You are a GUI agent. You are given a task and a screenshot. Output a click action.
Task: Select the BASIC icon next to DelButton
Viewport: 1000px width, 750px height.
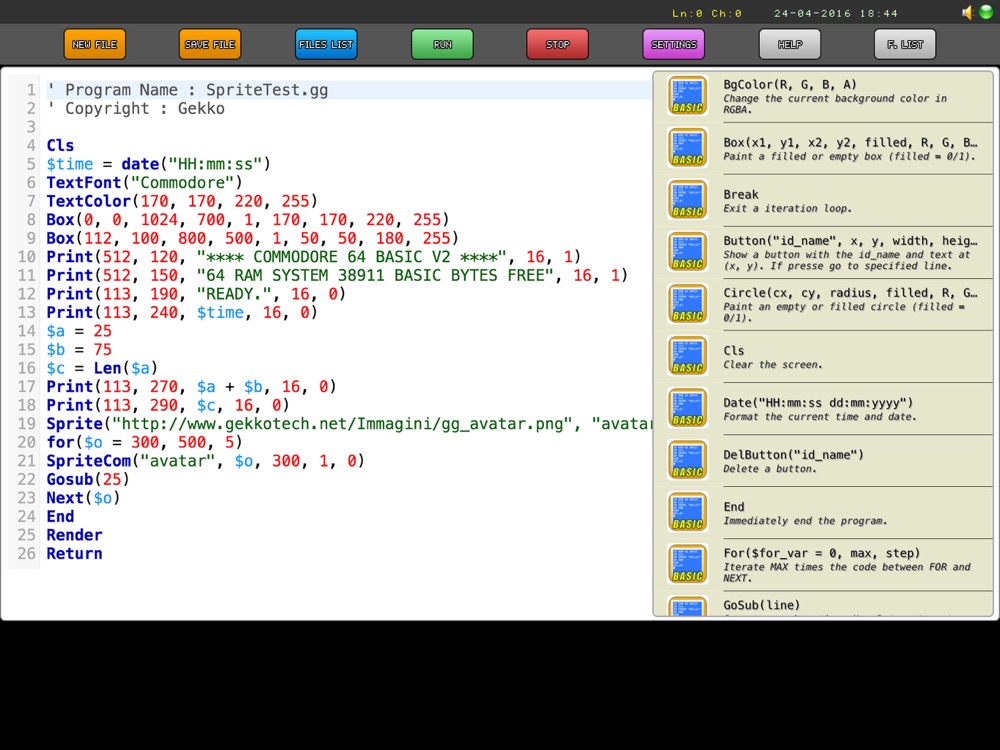688,460
